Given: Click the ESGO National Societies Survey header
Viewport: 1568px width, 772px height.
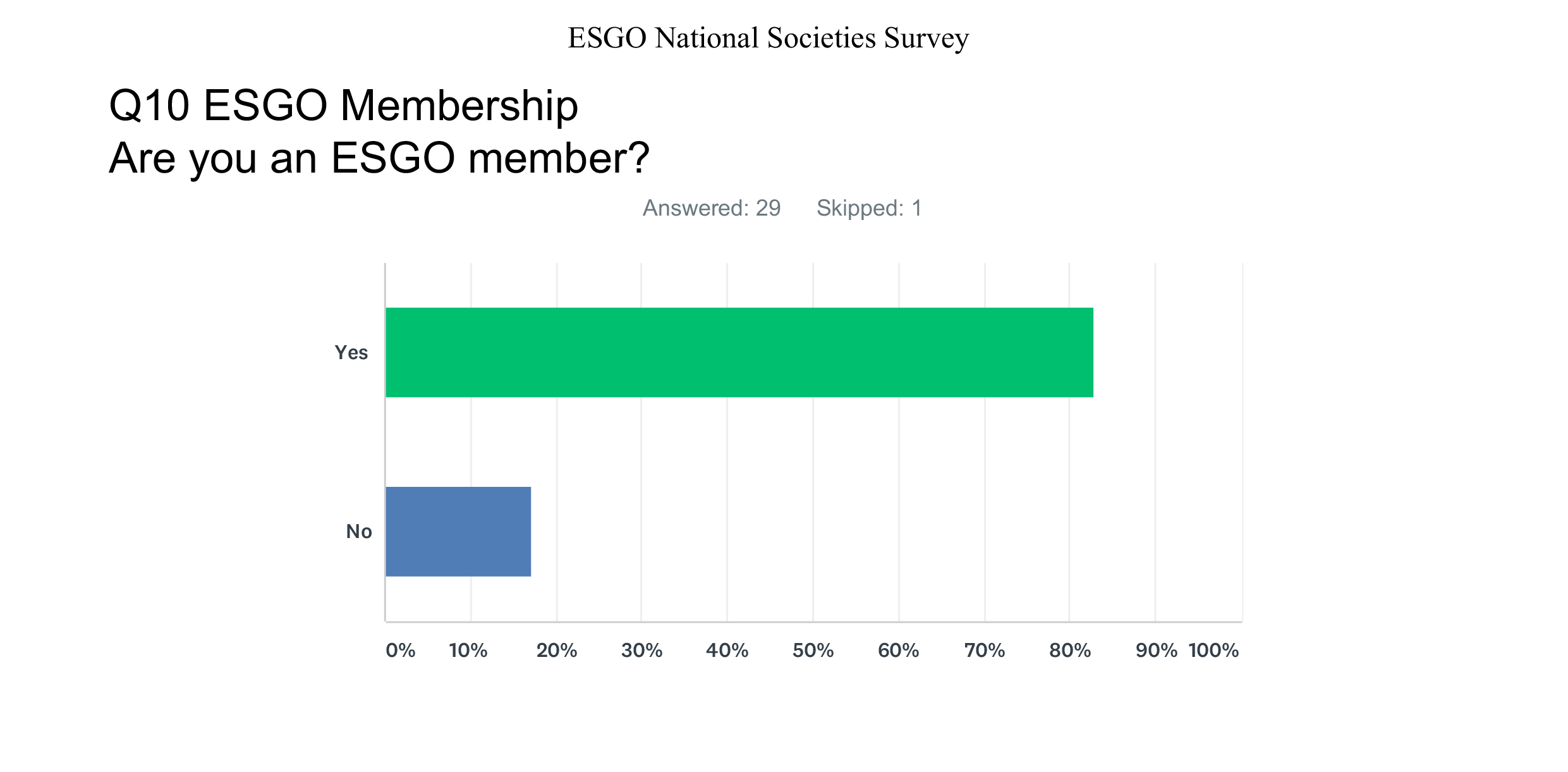Looking at the screenshot, I should 768,38.
